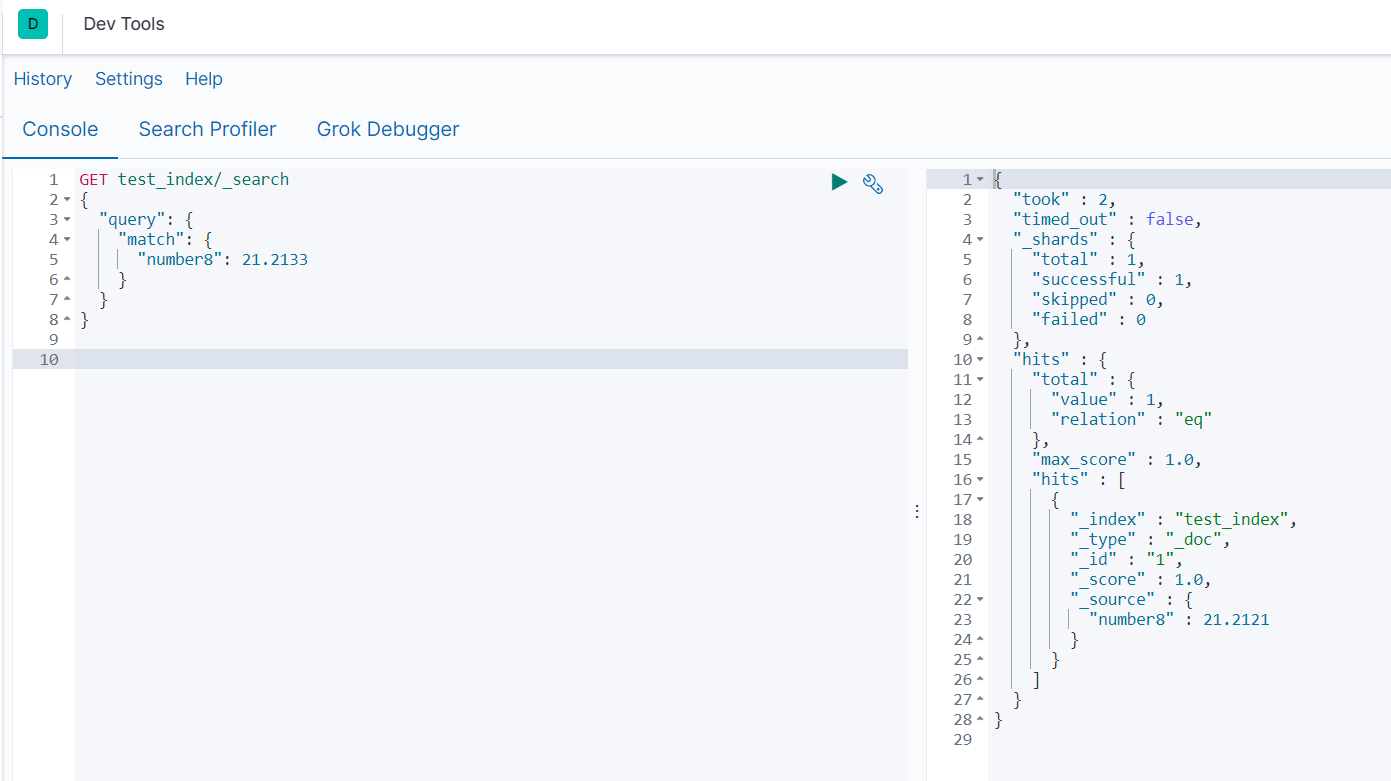This screenshot has width=1391, height=781.
Task: Collapse outer "hits" fold at output line 10
Action: [980, 360]
